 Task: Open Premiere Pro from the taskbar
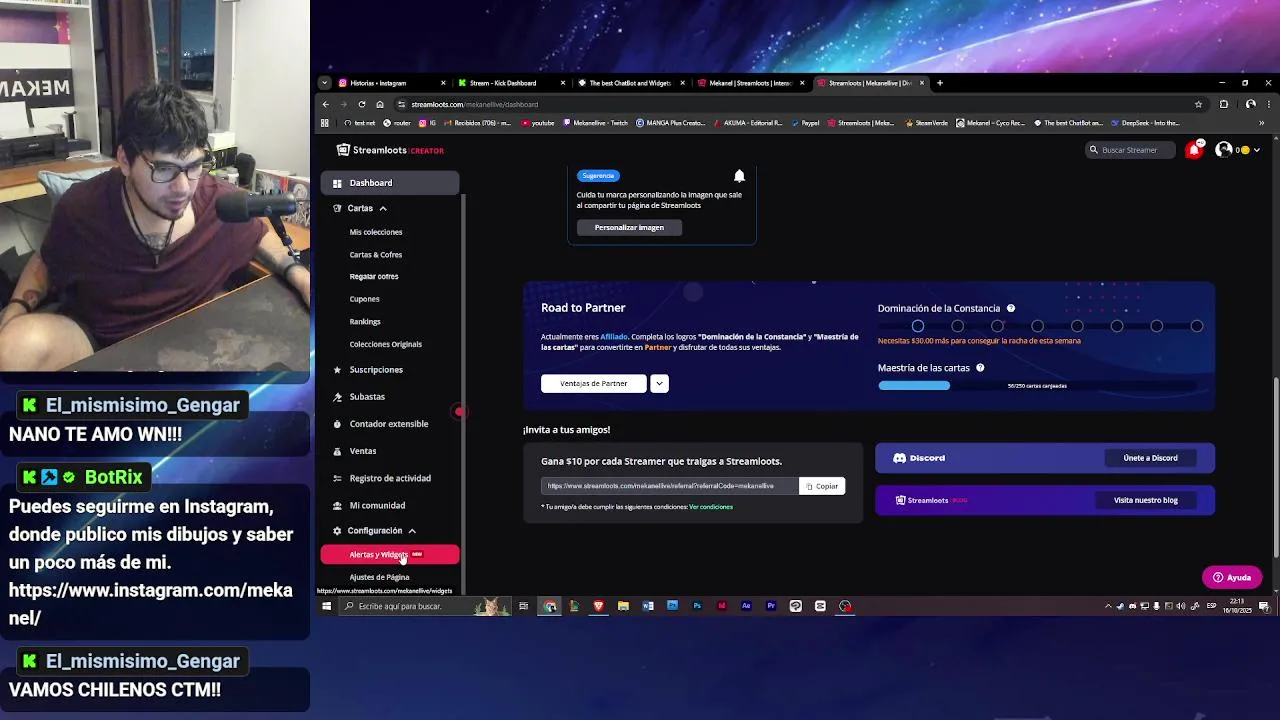click(771, 606)
